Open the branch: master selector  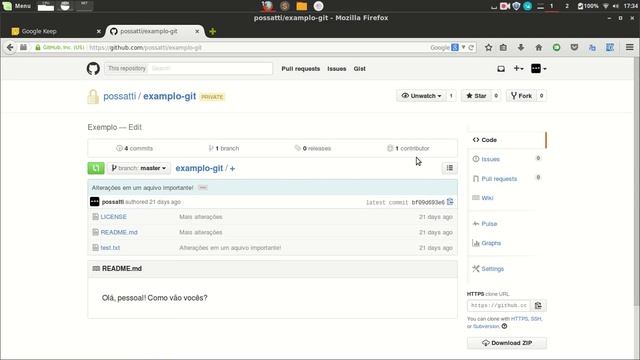pos(139,168)
